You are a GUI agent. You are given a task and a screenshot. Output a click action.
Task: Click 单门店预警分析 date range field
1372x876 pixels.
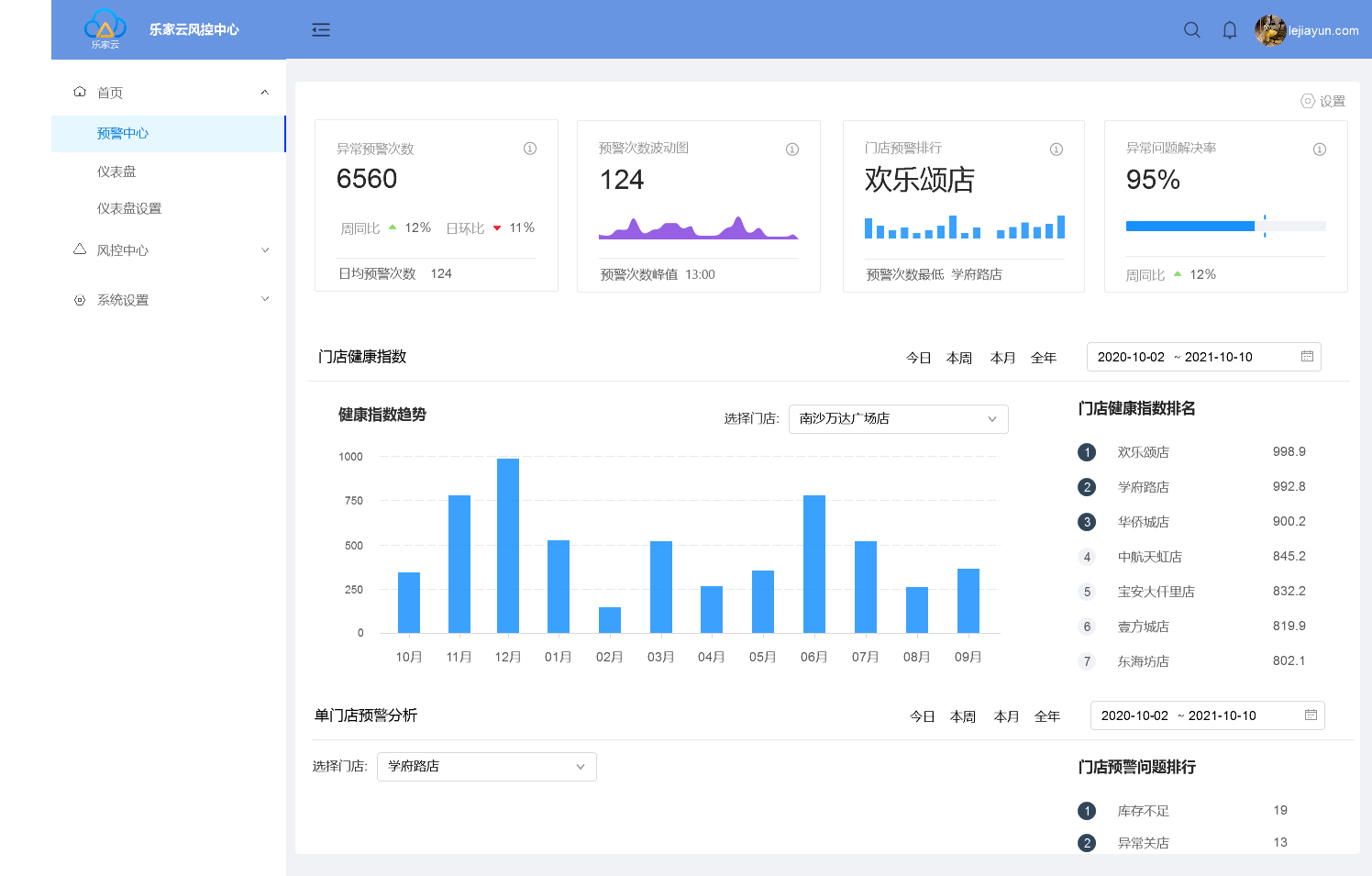pyautogui.click(x=1208, y=715)
